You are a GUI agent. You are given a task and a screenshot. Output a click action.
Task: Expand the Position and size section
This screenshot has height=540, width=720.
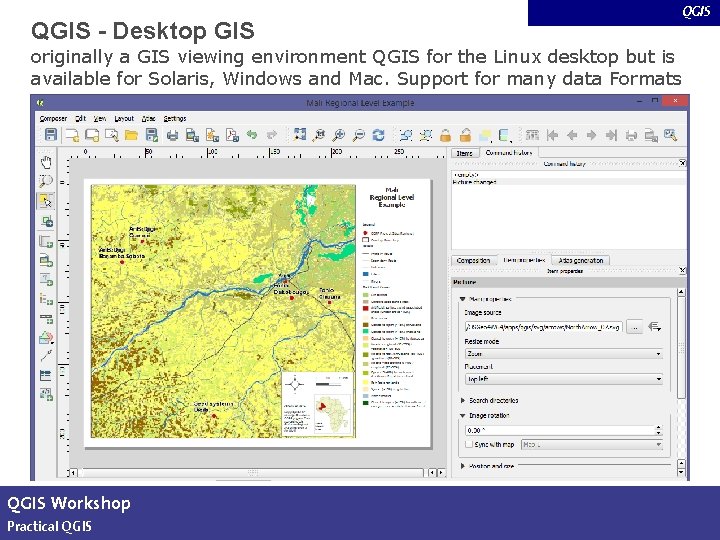[462, 466]
